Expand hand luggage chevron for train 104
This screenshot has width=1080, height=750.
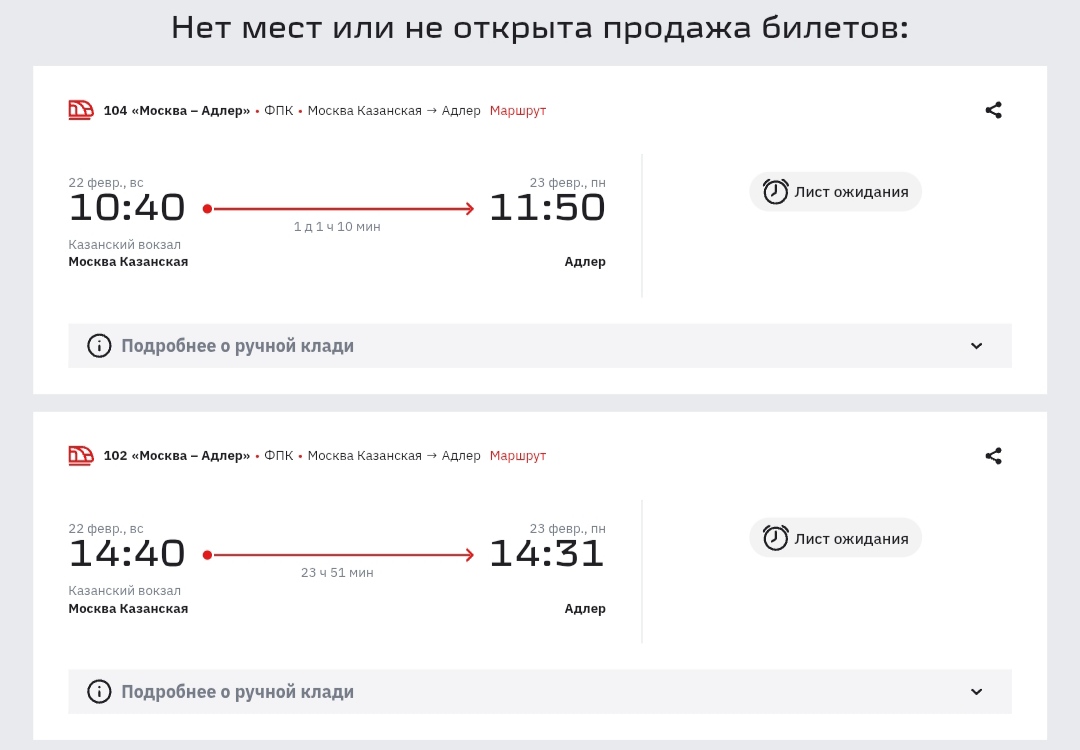tap(977, 346)
